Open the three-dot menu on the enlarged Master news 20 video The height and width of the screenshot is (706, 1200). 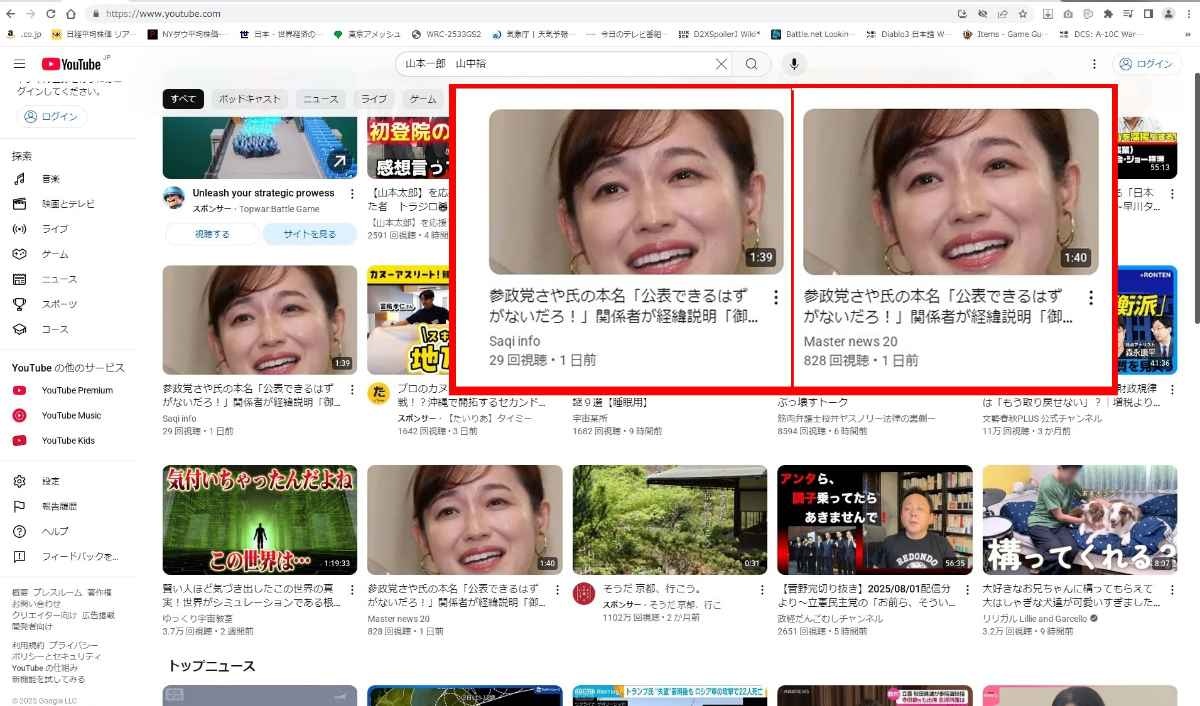1091,298
